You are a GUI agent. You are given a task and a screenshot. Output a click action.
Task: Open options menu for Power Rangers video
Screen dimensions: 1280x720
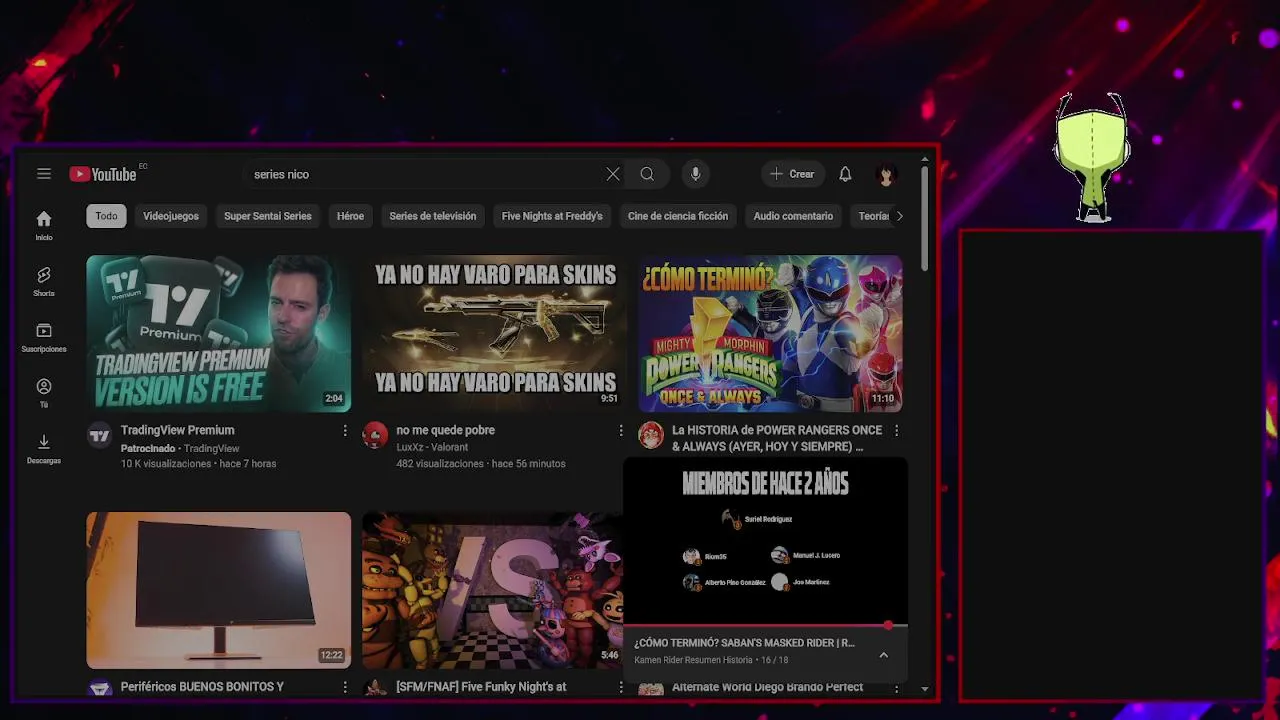[x=896, y=430]
